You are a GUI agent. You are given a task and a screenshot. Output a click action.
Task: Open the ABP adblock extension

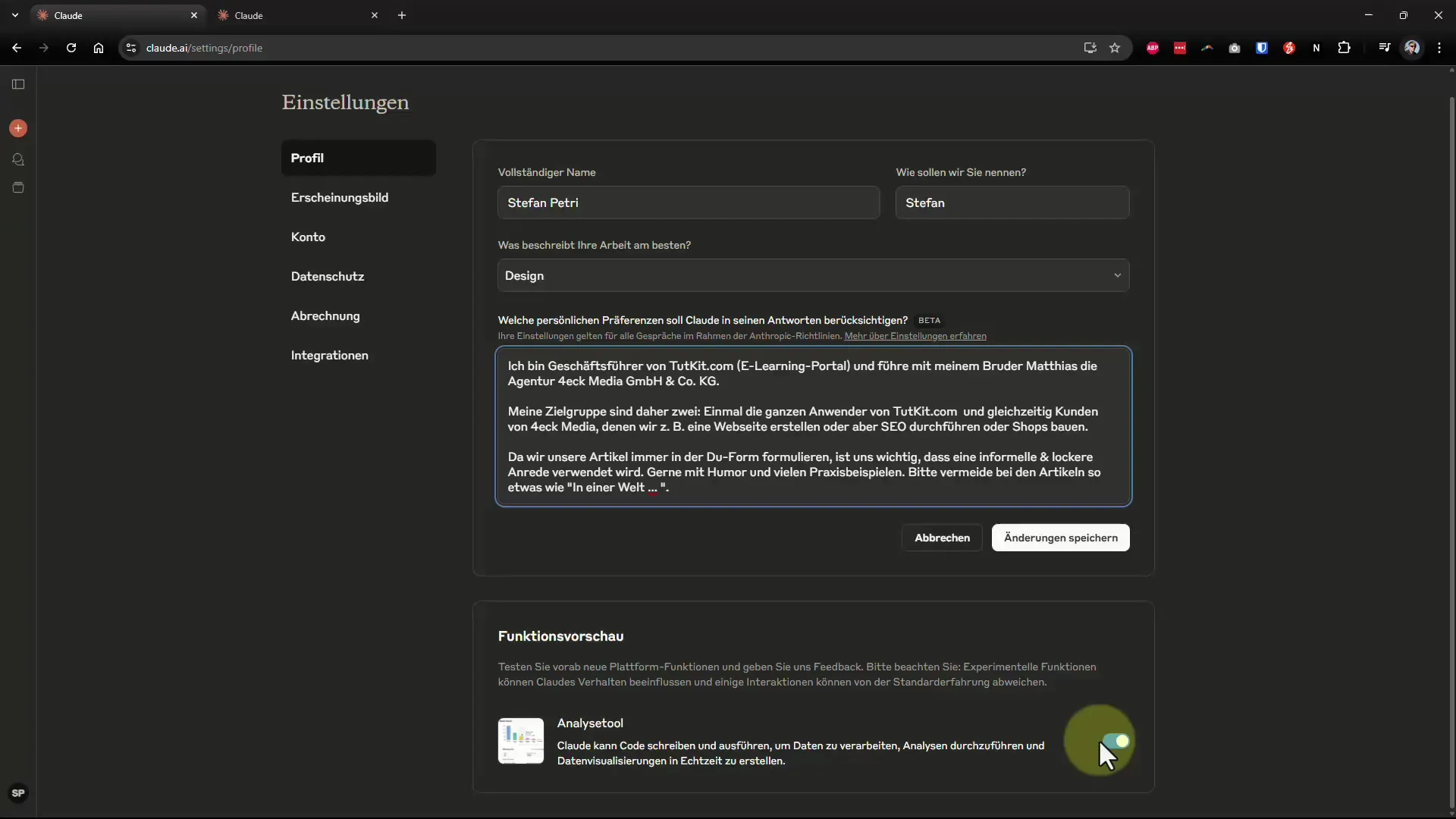(1153, 48)
